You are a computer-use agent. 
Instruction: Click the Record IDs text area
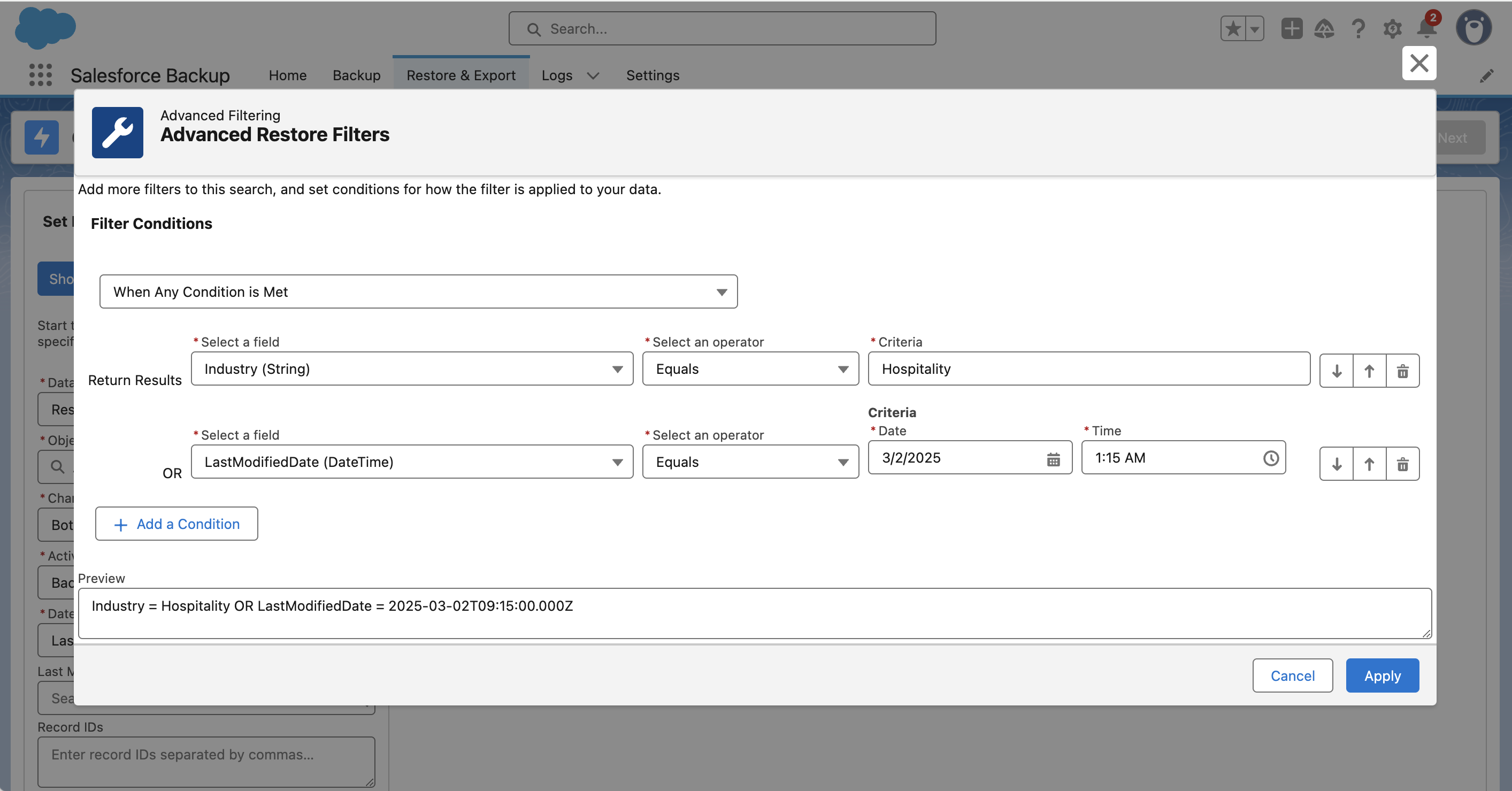(206, 762)
